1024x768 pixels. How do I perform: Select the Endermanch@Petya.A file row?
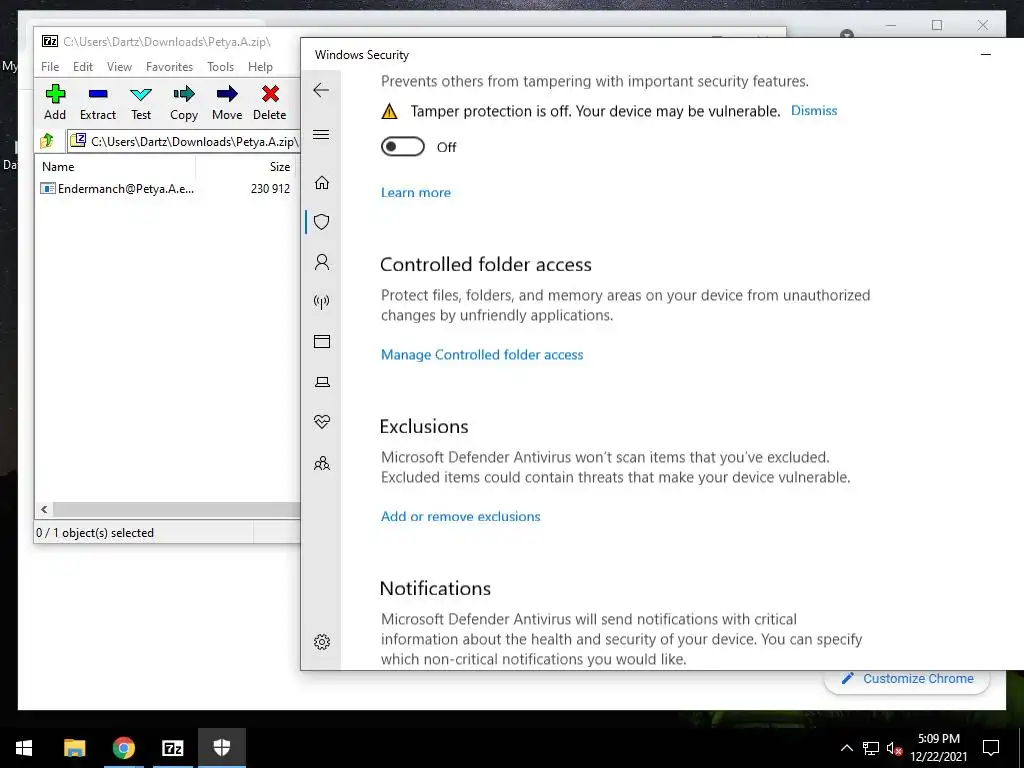point(167,189)
